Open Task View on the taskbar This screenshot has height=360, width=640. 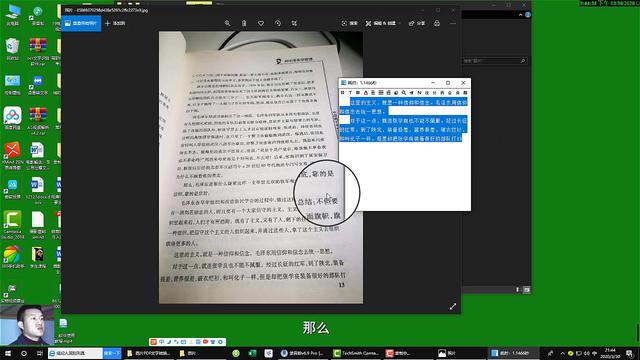[40, 353]
